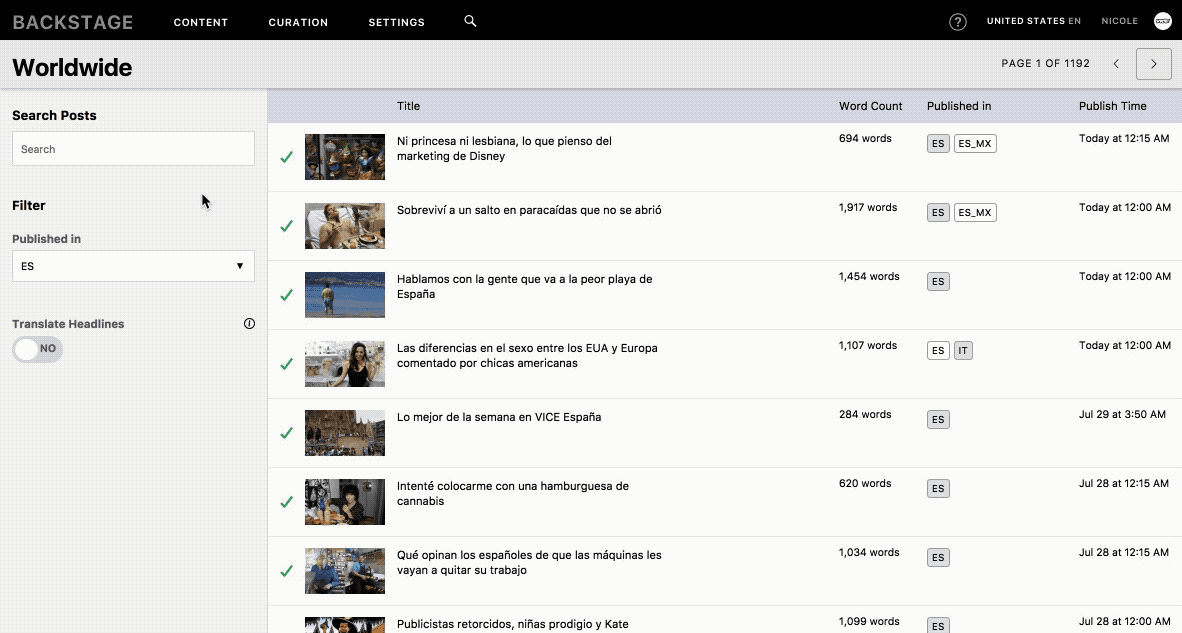Viewport: 1182px width, 633px height.
Task: Click '1,917 words' cell
Action: point(868,207)
